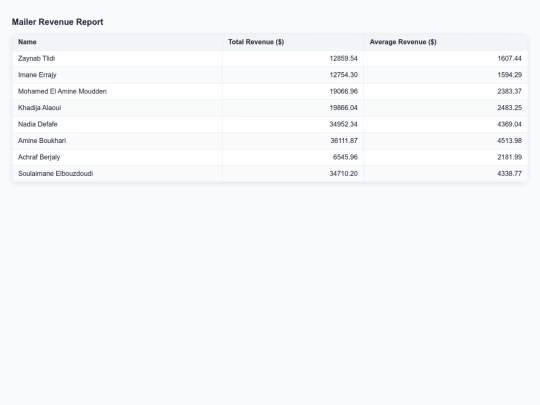Select the Amine Boukhari name cell
540x405 pixels.
click(117, 141)
